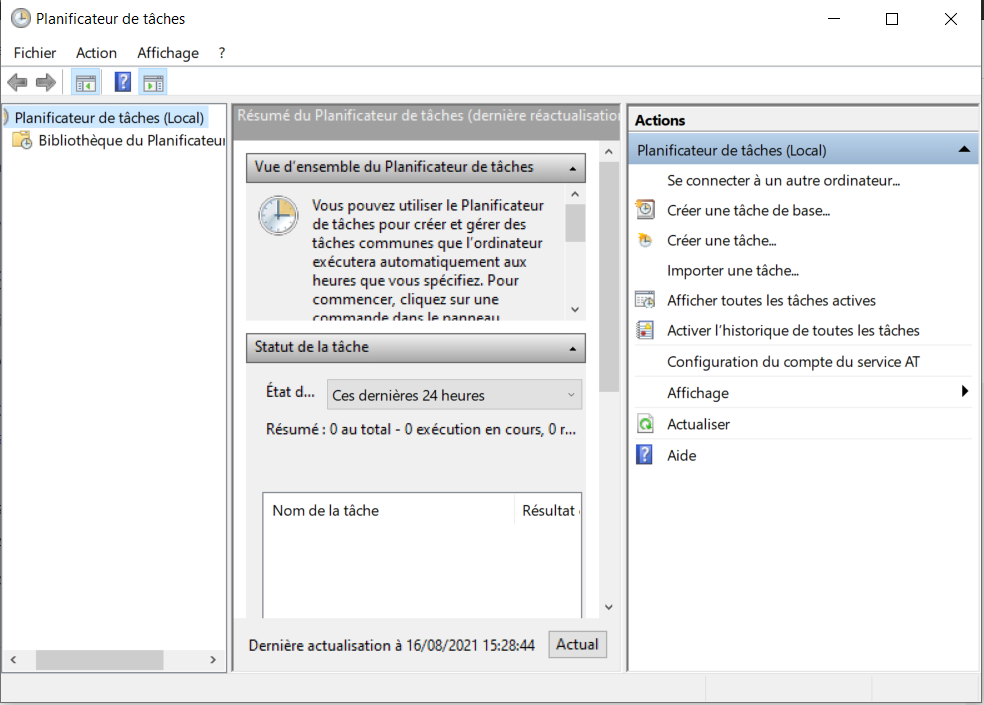Click the "Afficher toutes les tâches actives" icon
The image size is (984, 705).
[643, 300]
